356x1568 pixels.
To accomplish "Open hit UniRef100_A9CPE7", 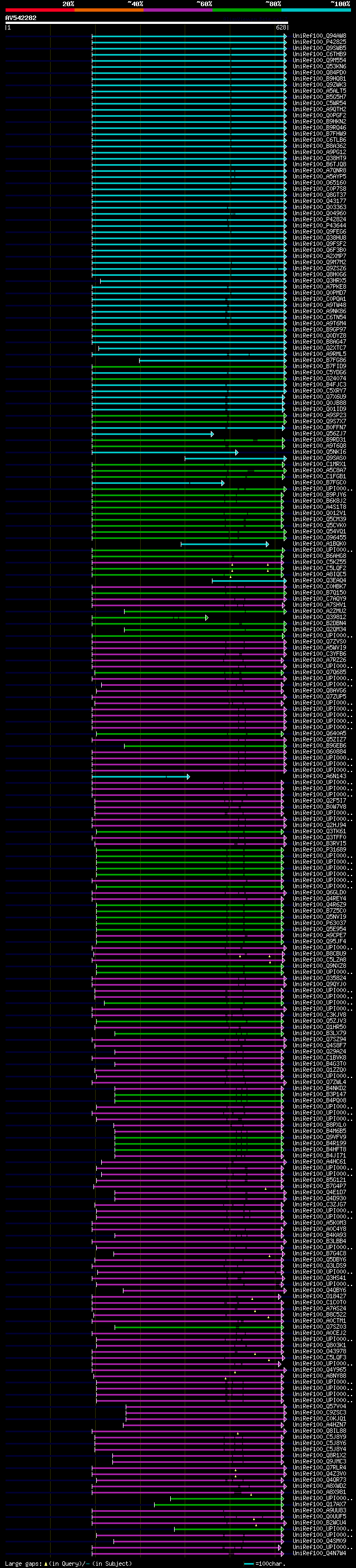I will point(319,935).
